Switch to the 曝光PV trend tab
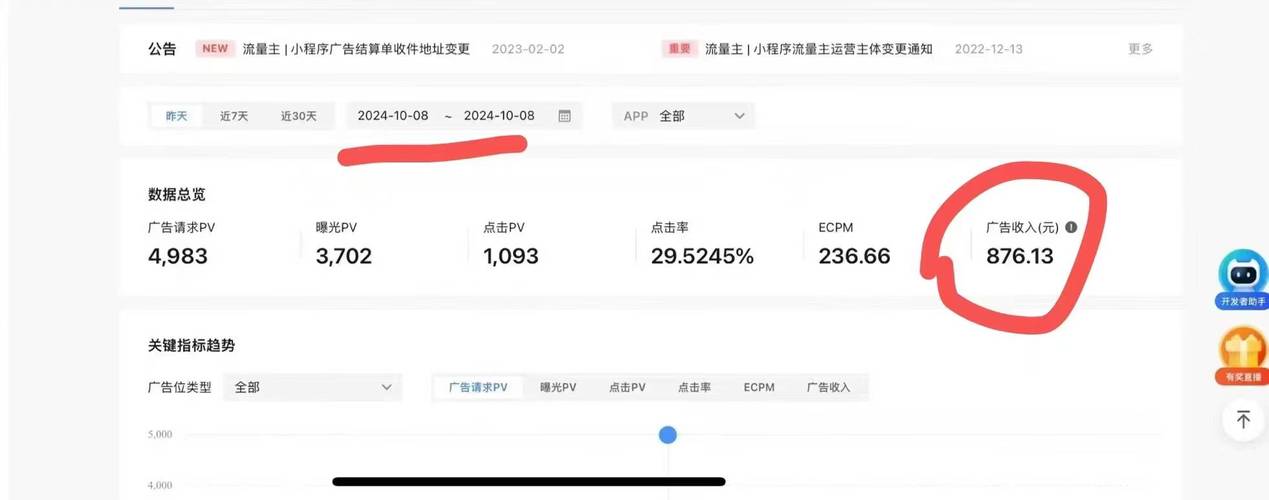Screen dimensions: 1269x500 558,387
